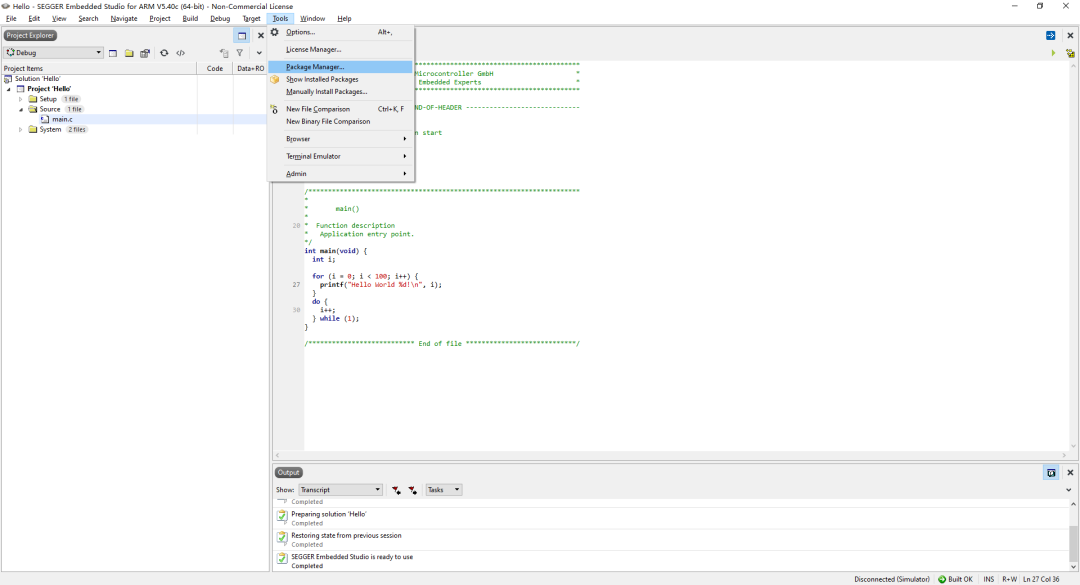
Task: Click the new folder icon in Project Explorer
Action: pyautogui.click(x=129, y=53)
